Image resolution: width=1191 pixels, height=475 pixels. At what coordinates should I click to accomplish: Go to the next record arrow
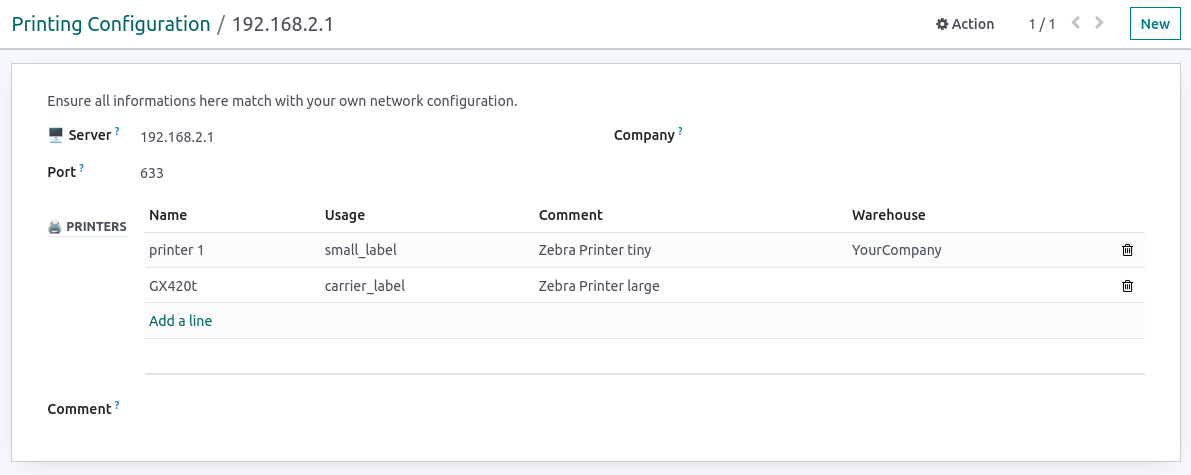point(1100,23)
